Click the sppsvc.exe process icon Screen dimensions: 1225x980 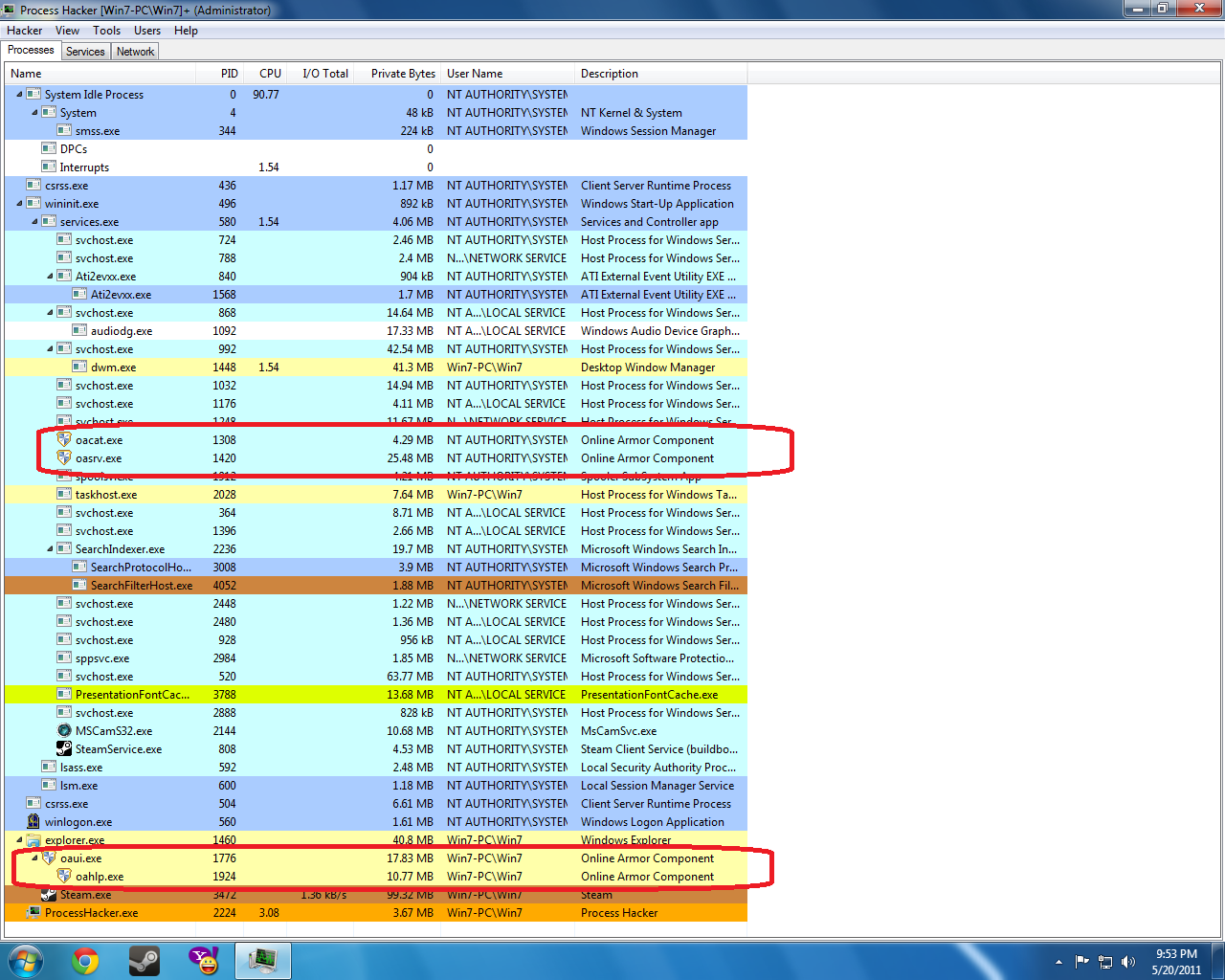pyautogui.click(x=64, y=658)
